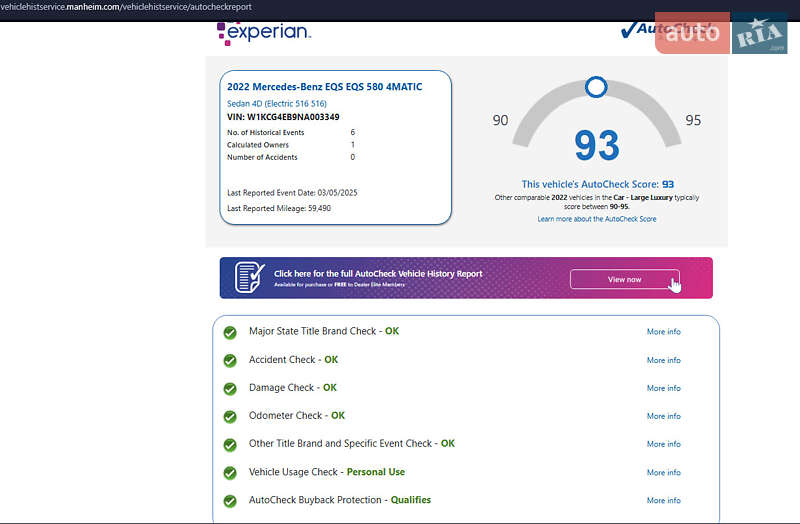Image resolution: width=800 pixels, height=524 pixels.
Task: Click green checkmark beside Damage Check
Action: pos(230,388)
